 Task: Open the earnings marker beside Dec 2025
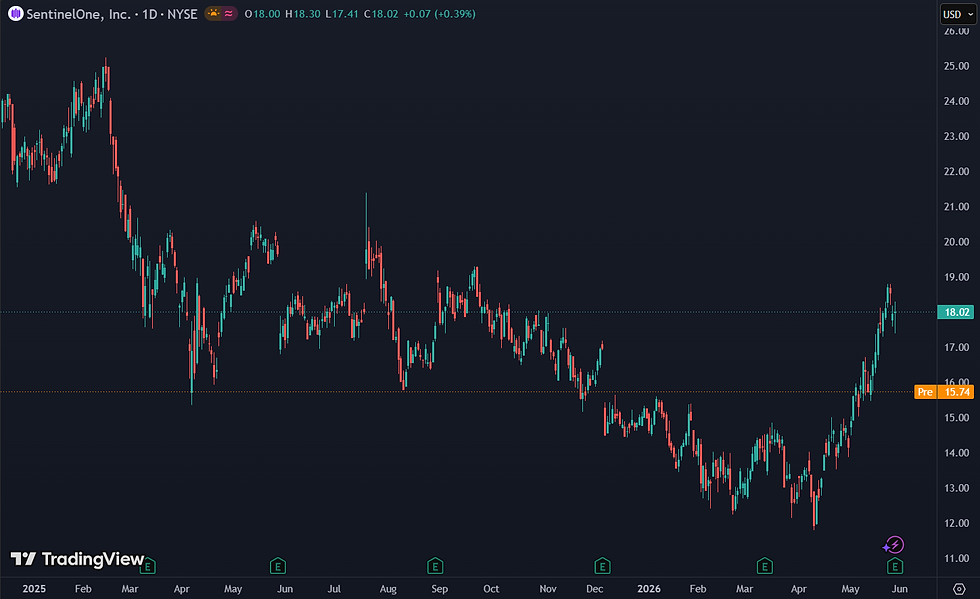click(602, 566)
